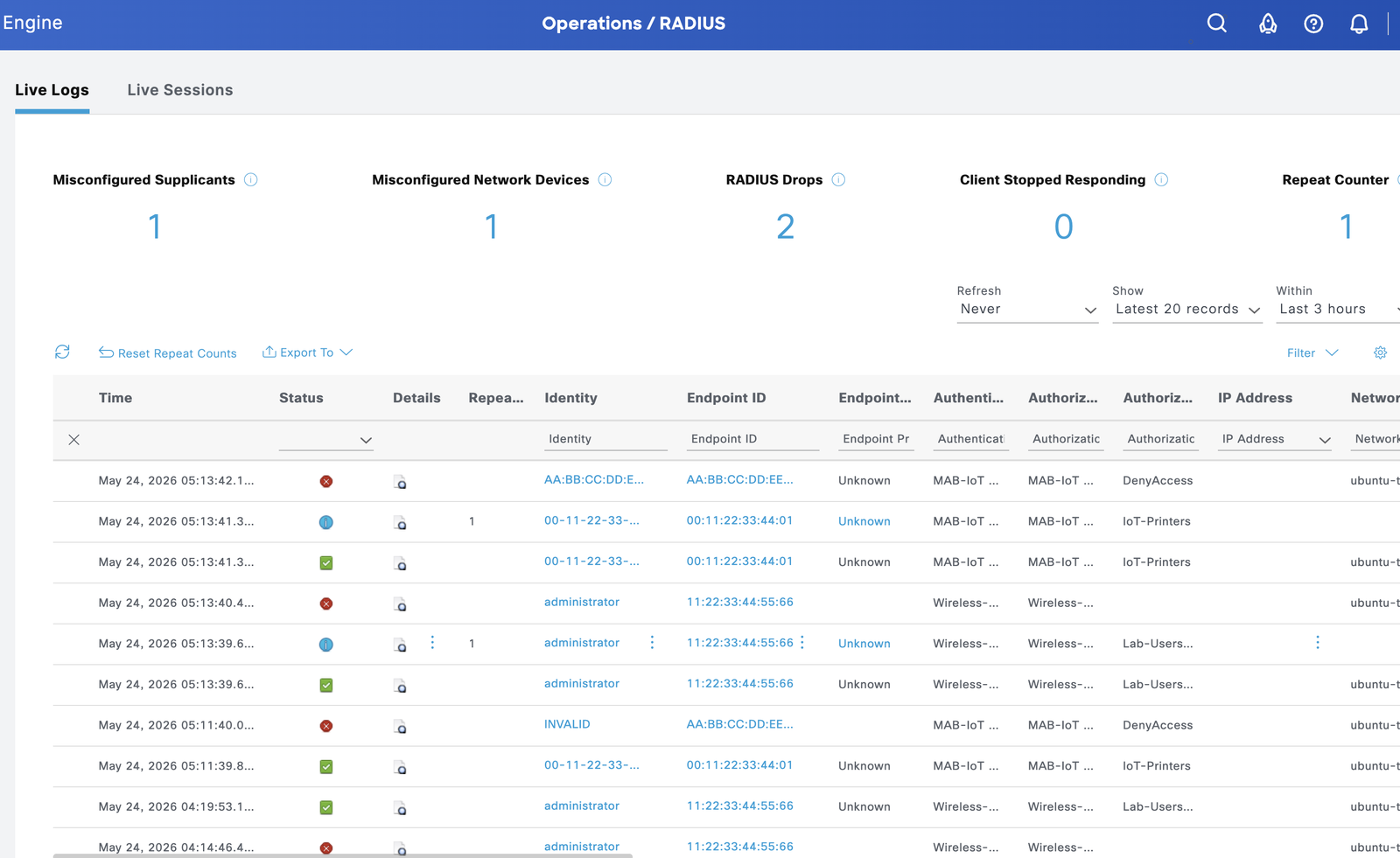Sort by IP Address column header
This screenshot has width=1400, height=858.
1255,398
